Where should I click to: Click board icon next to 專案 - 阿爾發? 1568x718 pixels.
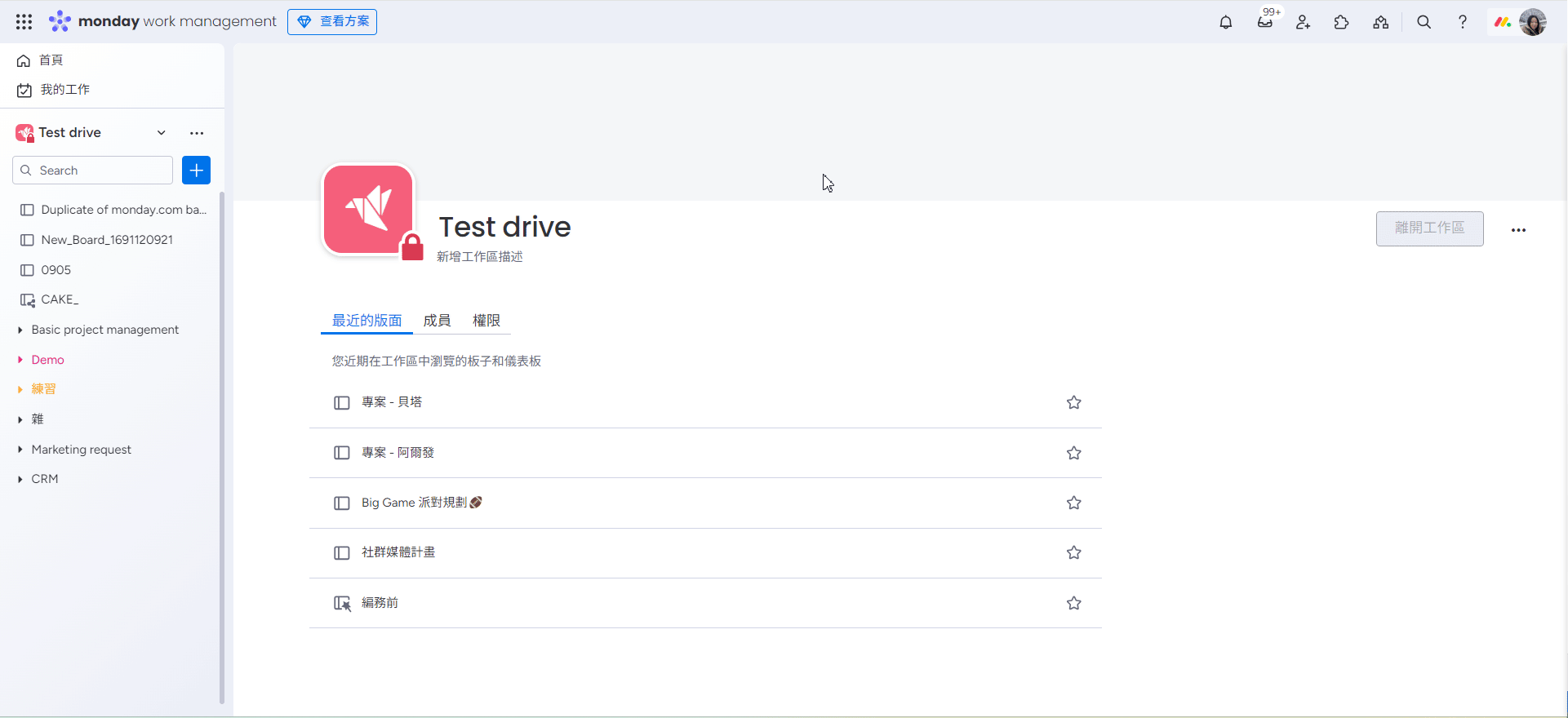point(342,453)
